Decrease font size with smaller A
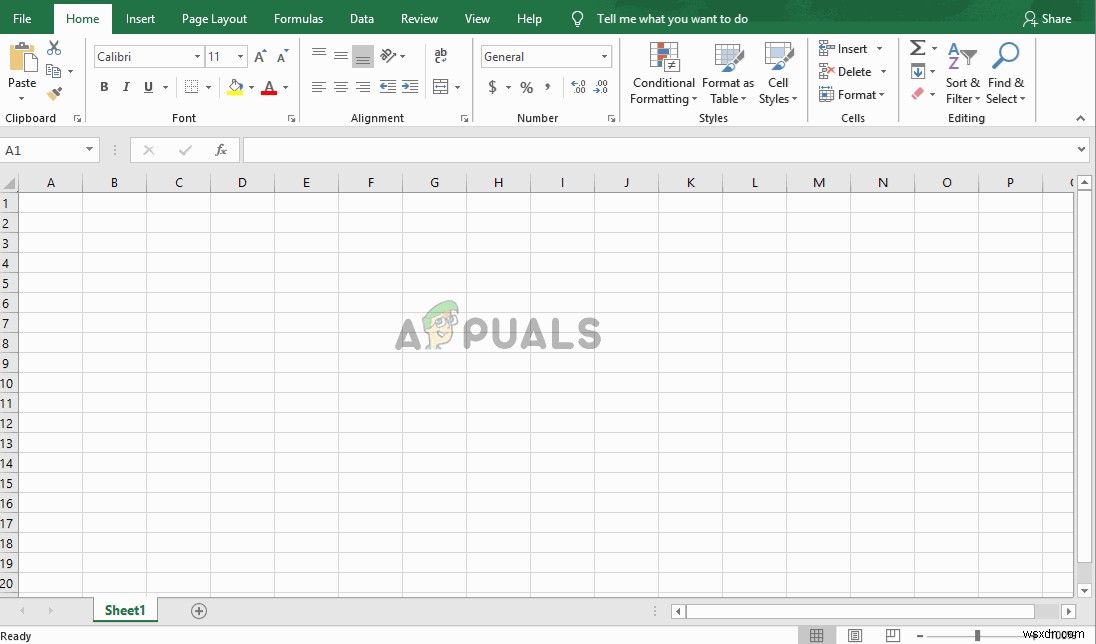Image resolution: width=1096 pixels, height=644 pixels. pyautogui.click(x=282, y=57)
